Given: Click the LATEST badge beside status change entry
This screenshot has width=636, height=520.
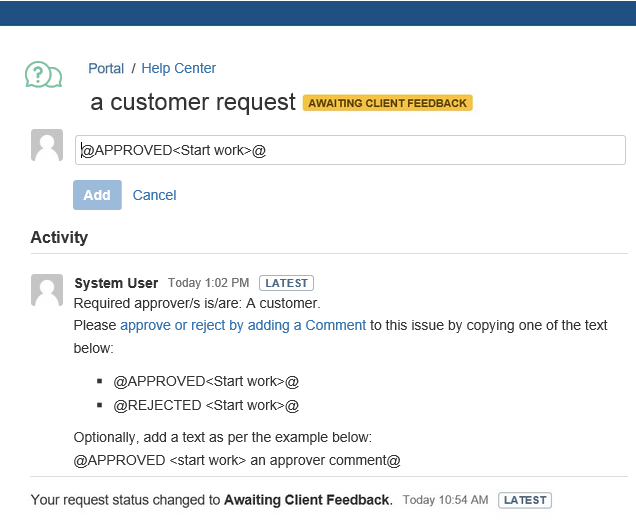Looking at the screenshot, I should click(524, 500).
